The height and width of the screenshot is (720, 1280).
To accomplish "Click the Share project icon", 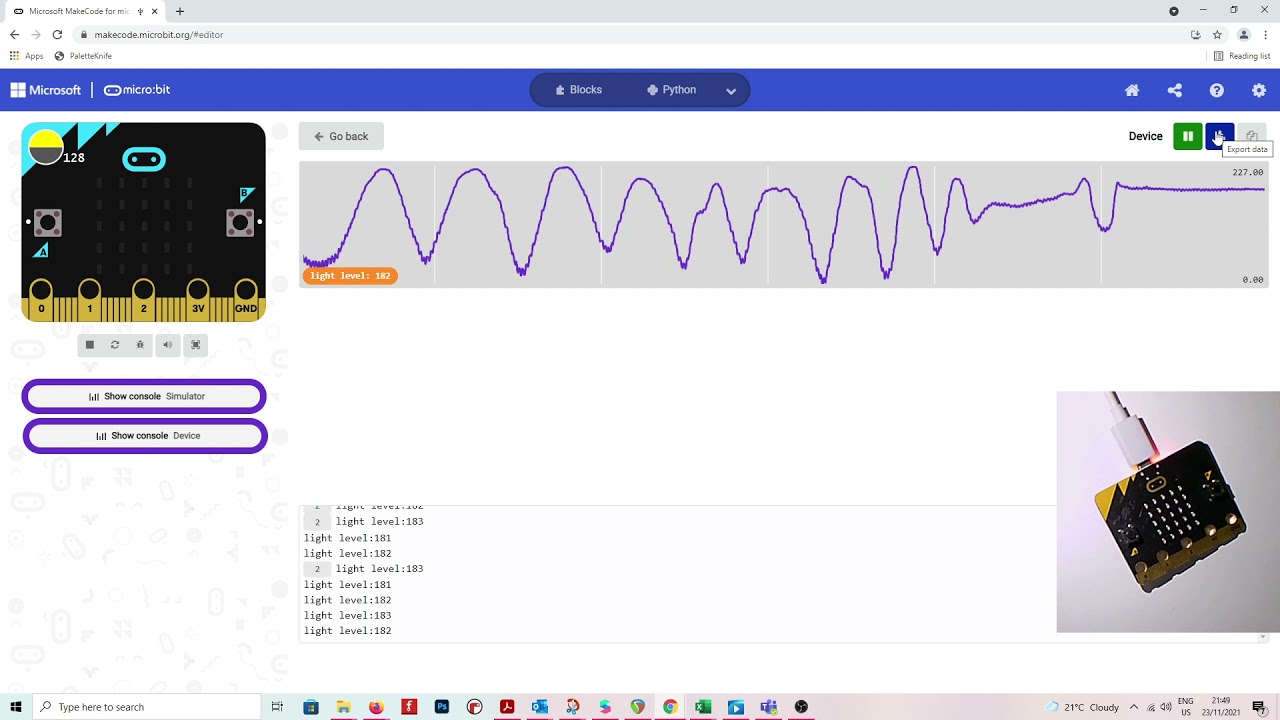I will pyautogui.click(x=1175, y=90).
